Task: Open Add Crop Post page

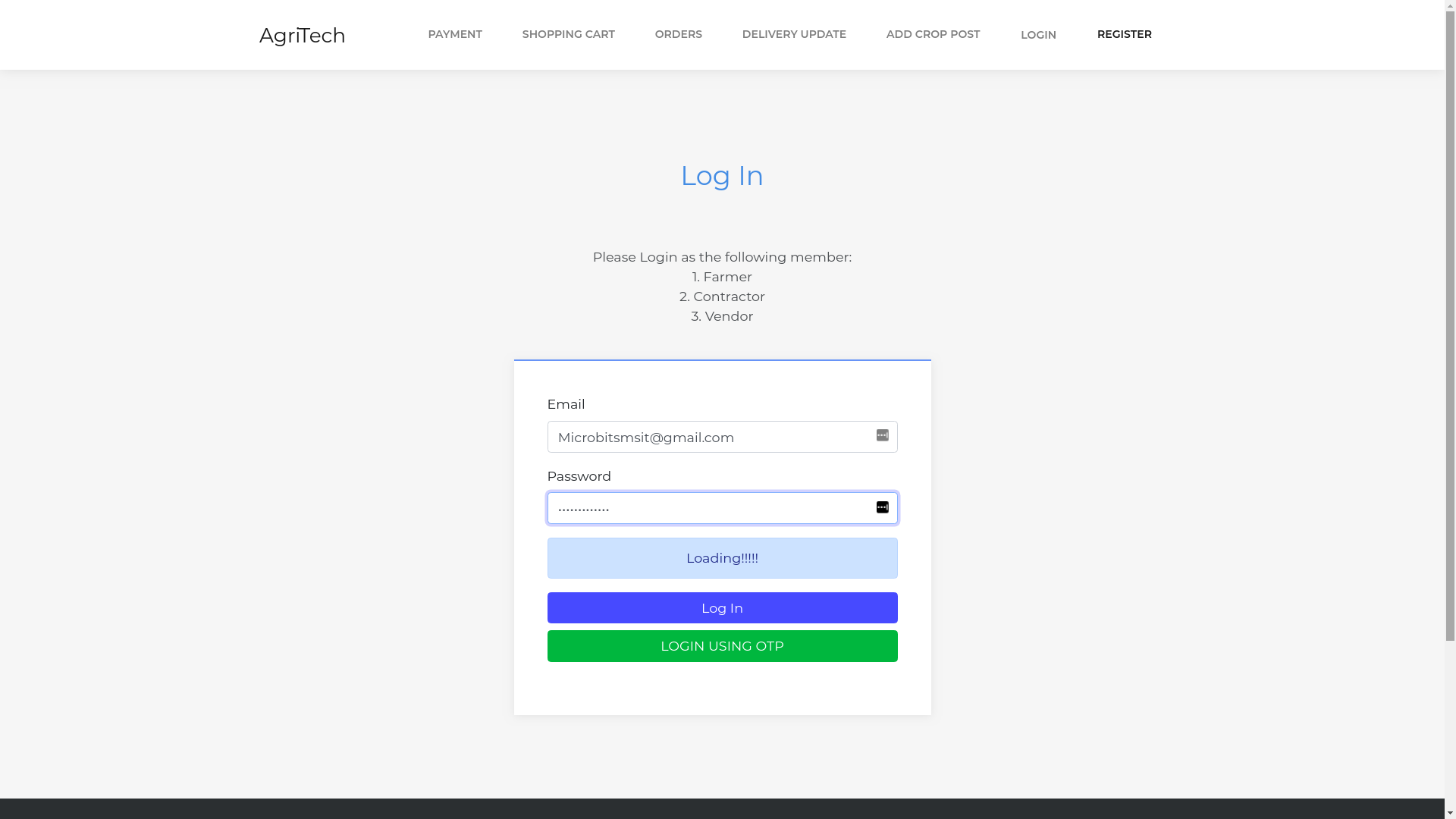Action: click(x=933, y=34)
